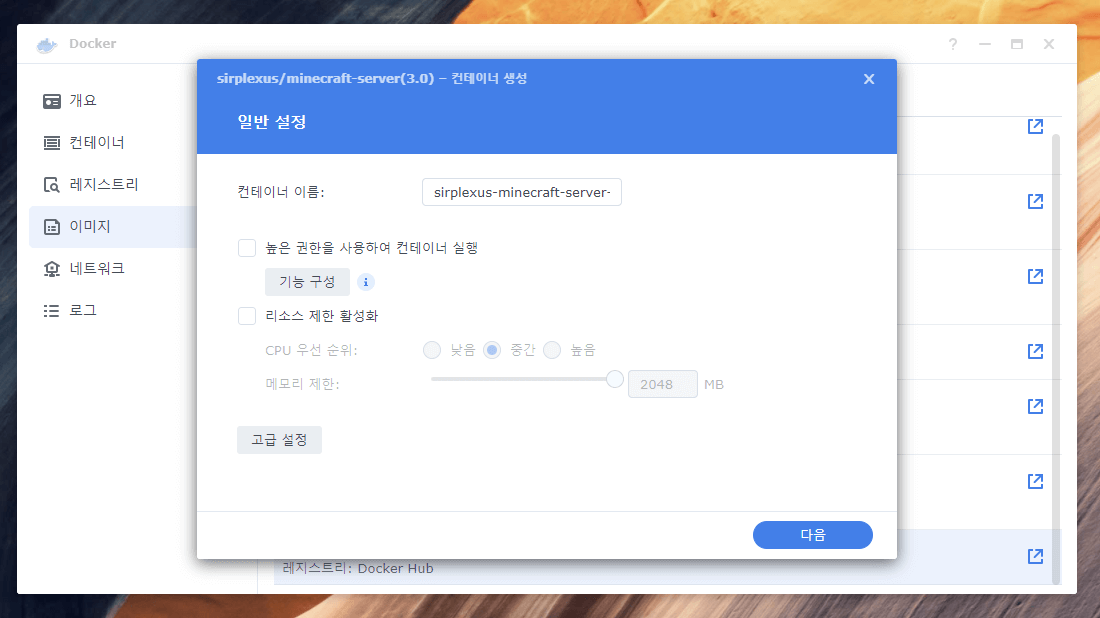Open external link icon of the third image row
The height and width of the screenshot is (618, 1100).
click(x=1035, y=276)
